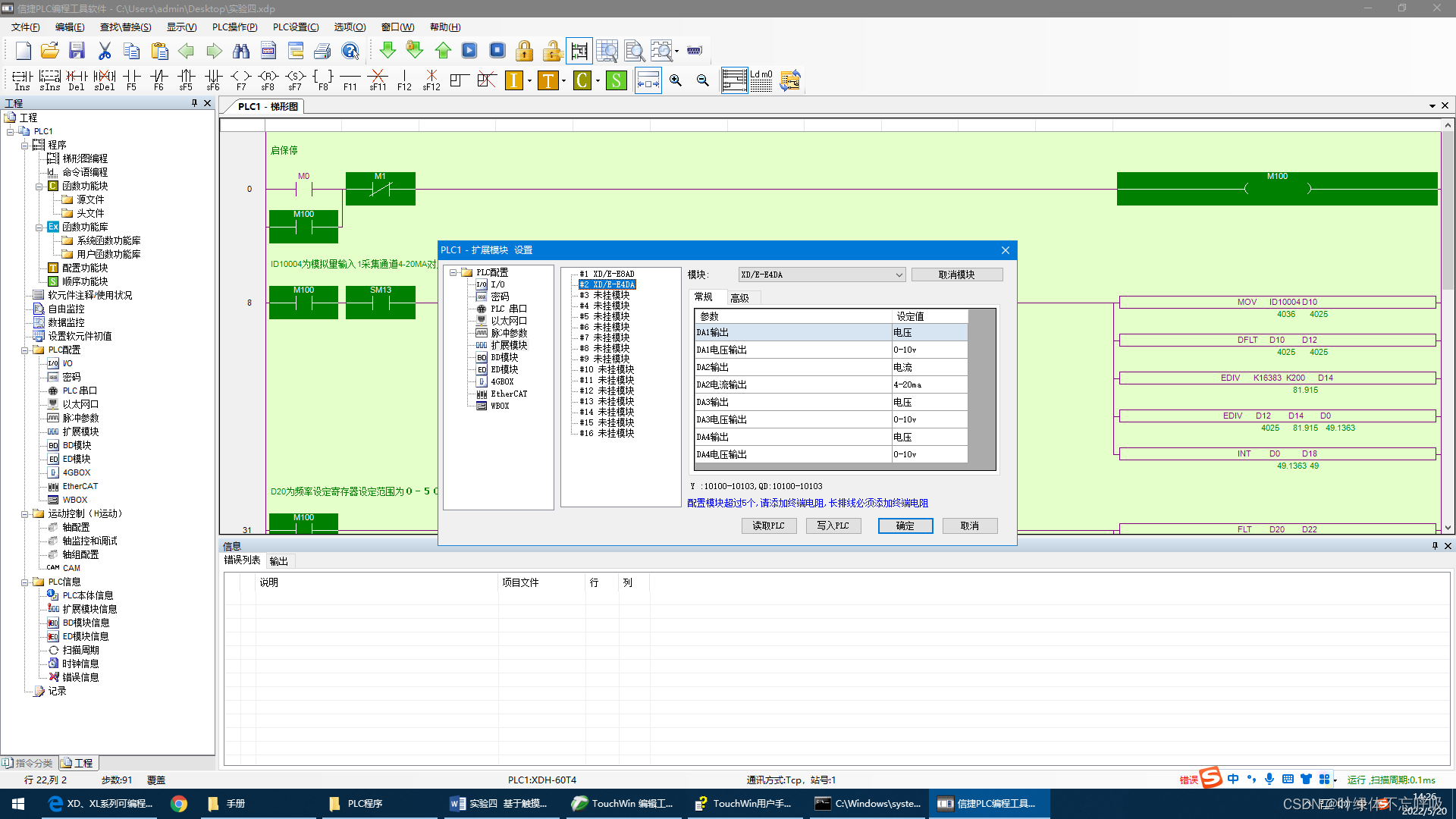The height and width of the screenshot is (819, 1456).
Task: Open the PLC操作 menu
Action: (x=234, y=27)
